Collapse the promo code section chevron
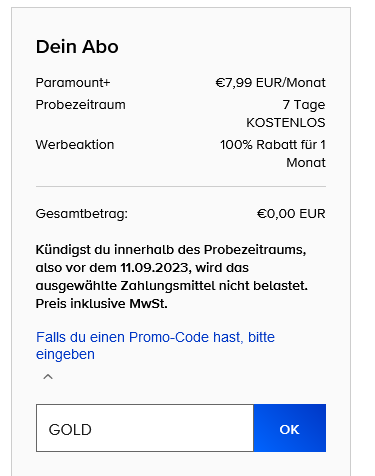 click(x=48, y=377)
